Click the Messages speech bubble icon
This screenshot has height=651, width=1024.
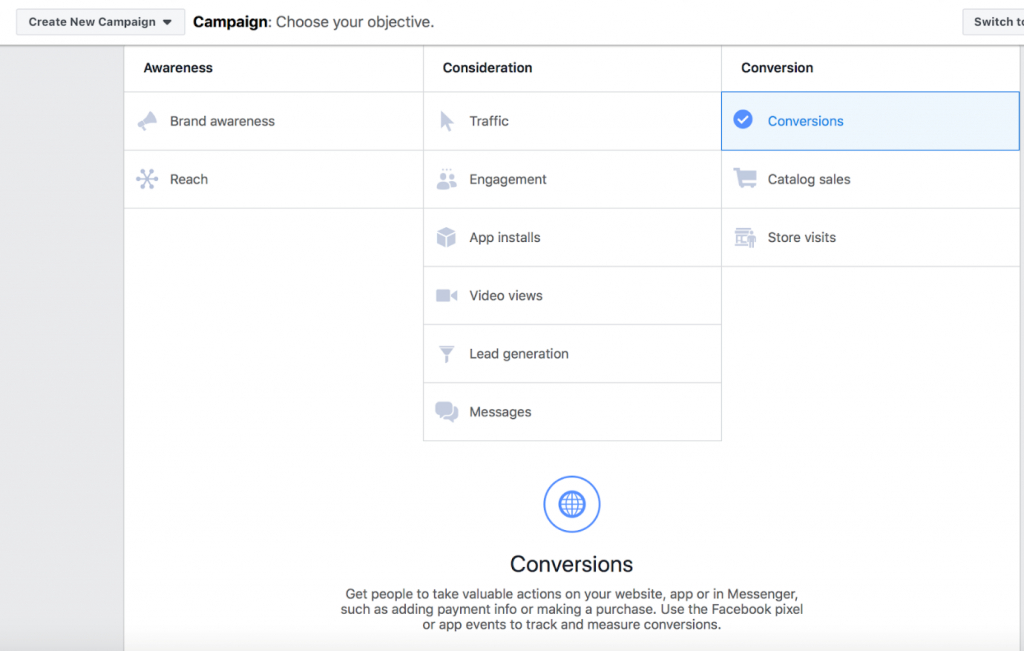pos(447,411)
